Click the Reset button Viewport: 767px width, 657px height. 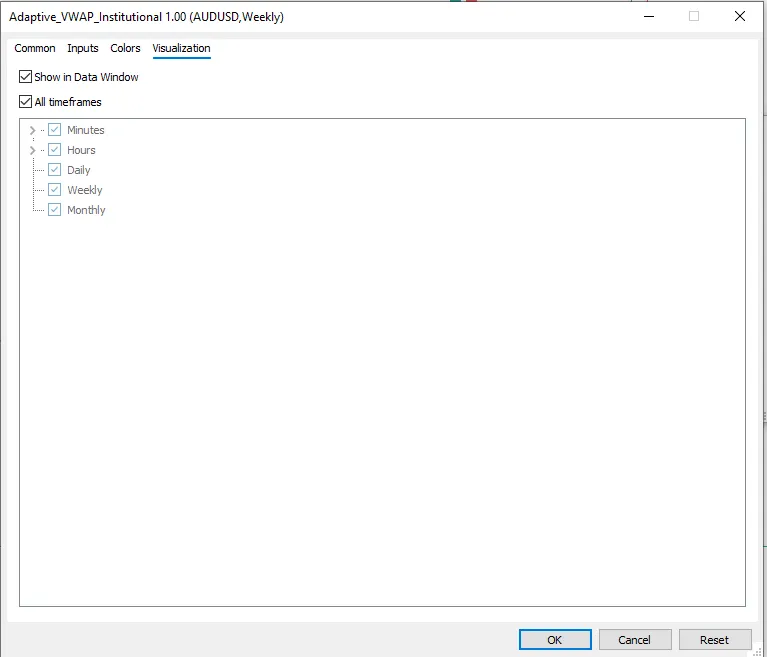[x=714, y=640]
